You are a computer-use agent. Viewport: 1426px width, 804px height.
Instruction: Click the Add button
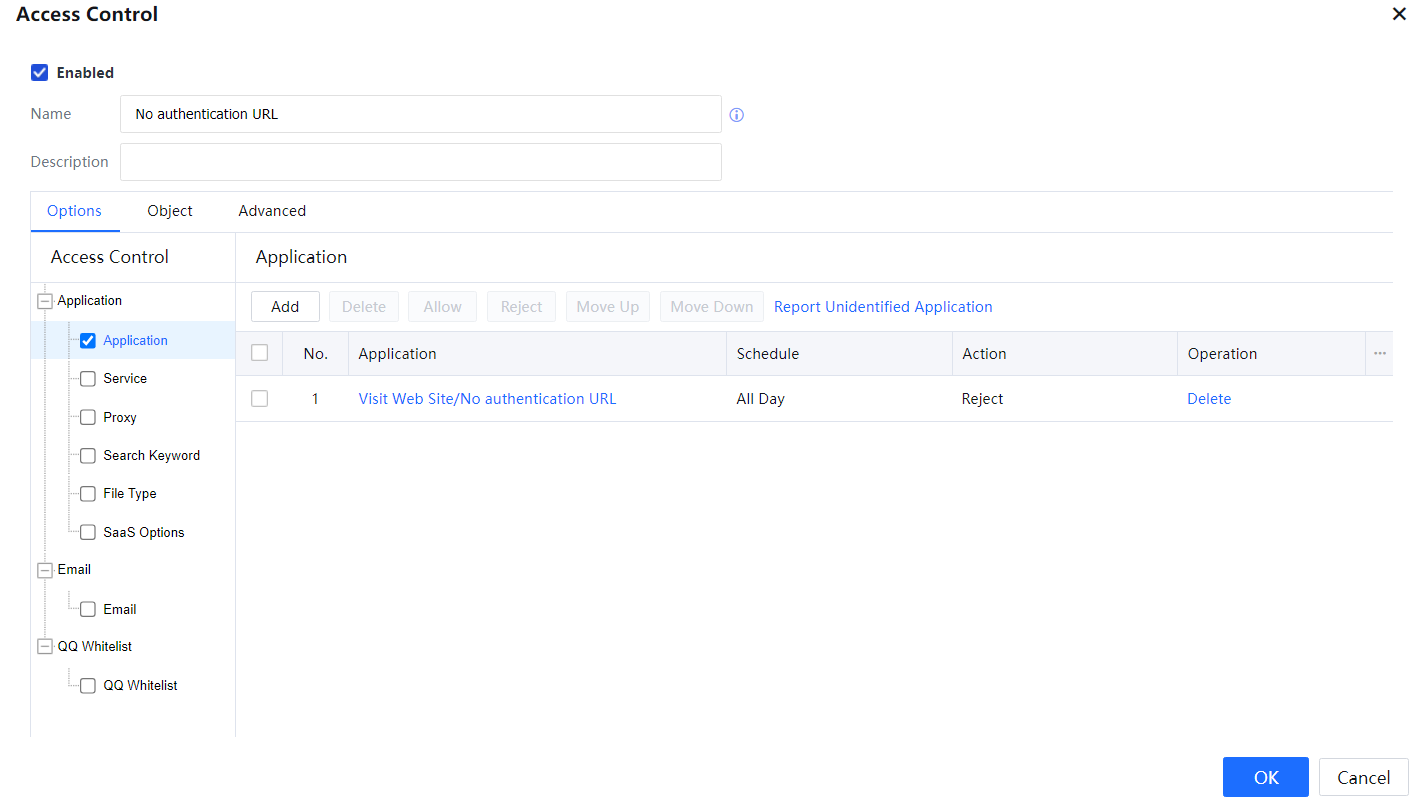pyautogui.click(x=285, y=307)
